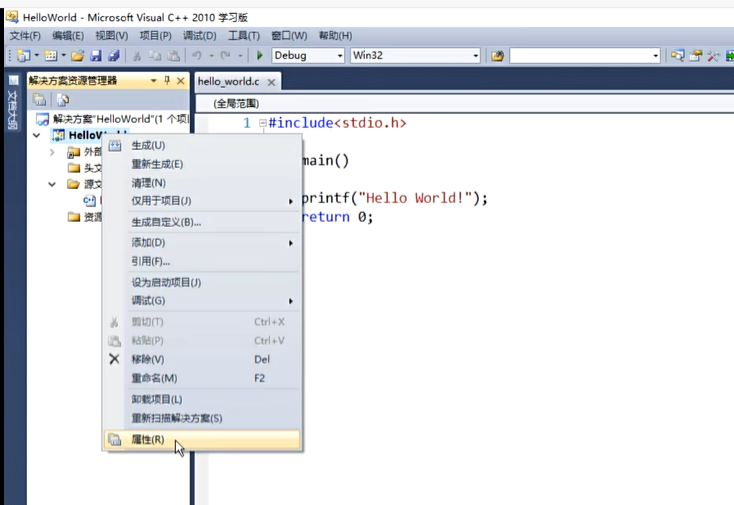Click the Visual C++ icon in the title bar
Screen dimensions: 734x505
tap(12, 17)
